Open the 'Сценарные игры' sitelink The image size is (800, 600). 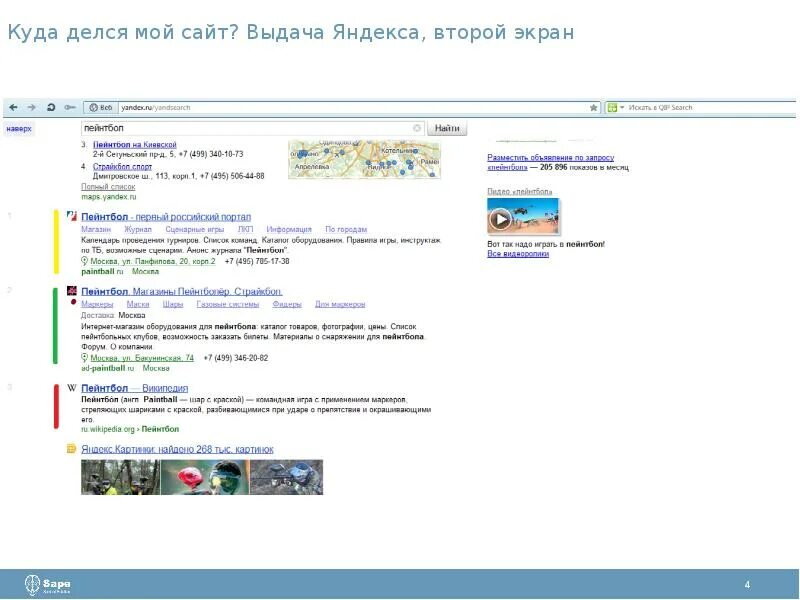[x=195, y=230]
